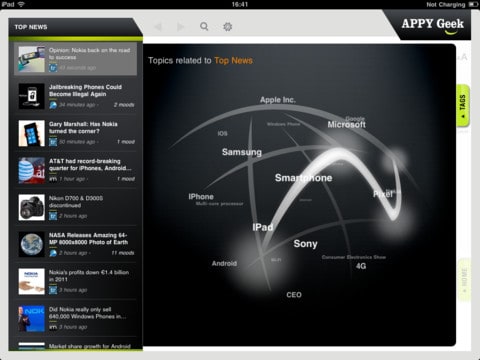Click the search magnifier icon
Viewport: 480px width, 360px height.
204,26
